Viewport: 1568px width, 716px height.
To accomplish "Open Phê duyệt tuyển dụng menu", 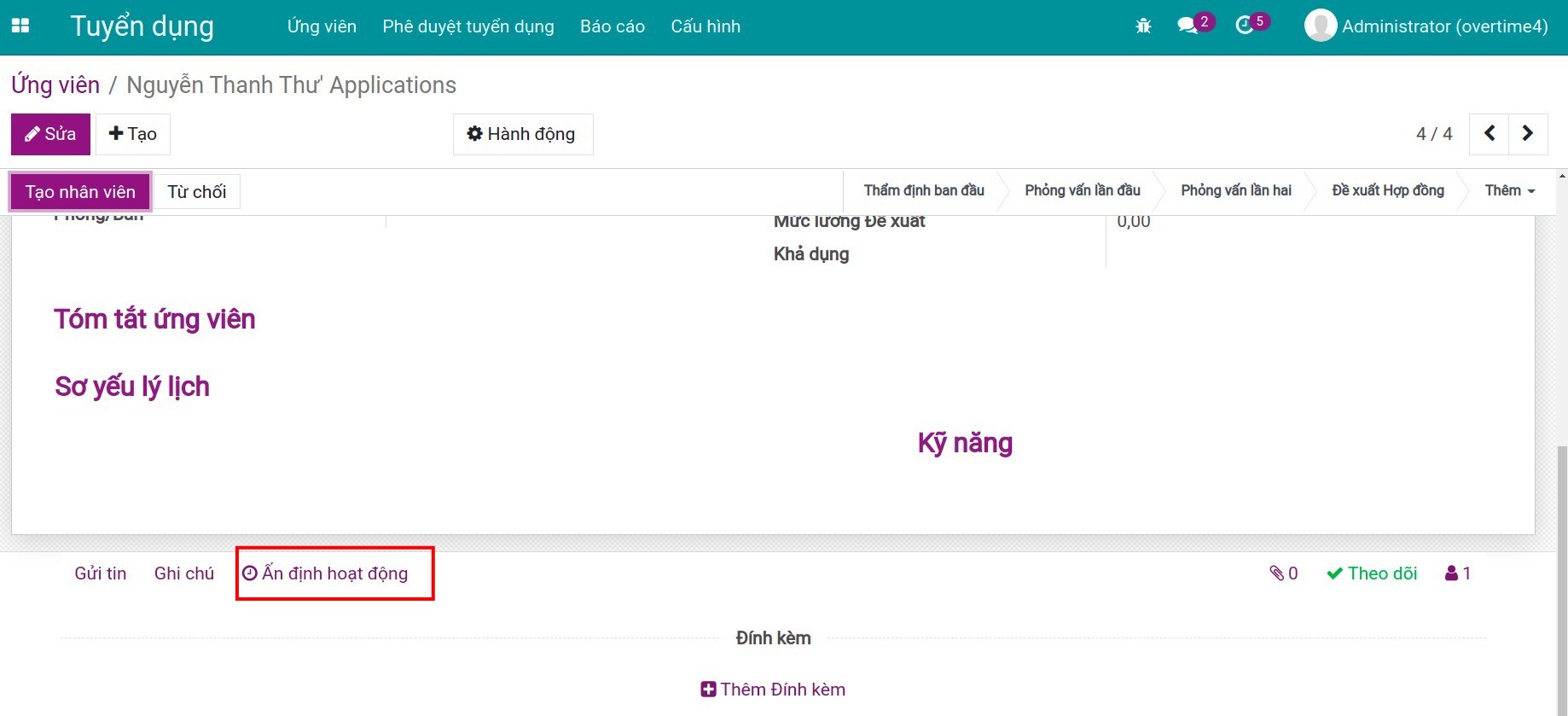I will 468,26.
